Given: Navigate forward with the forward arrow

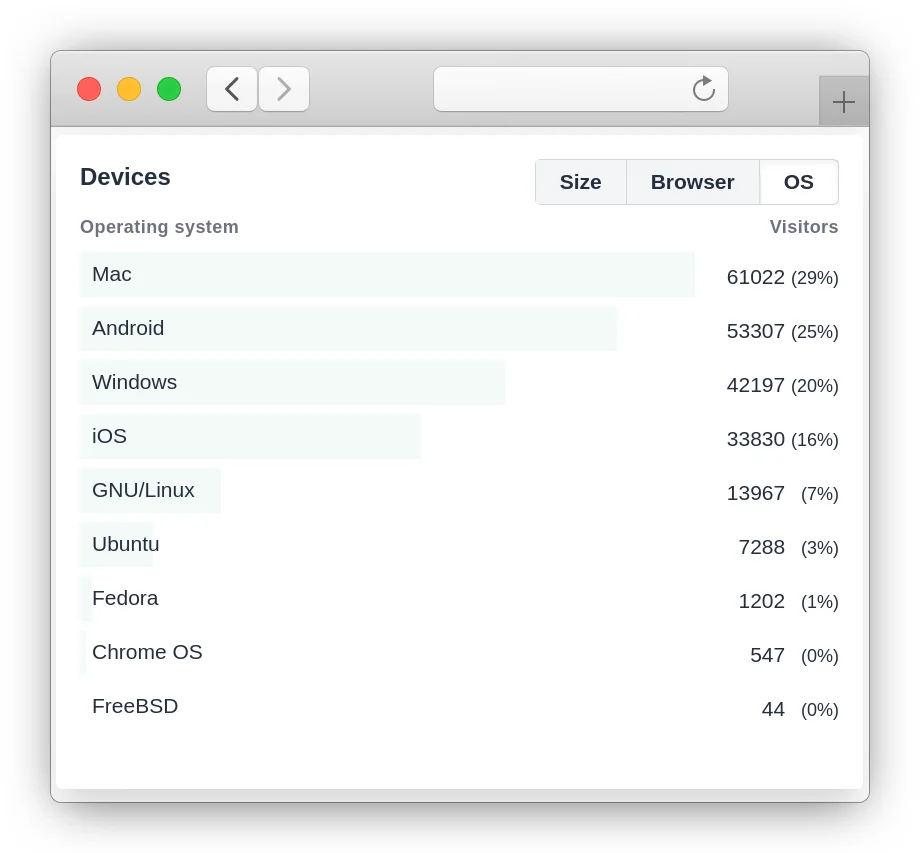Looking at the screenshot, I should [x=284, y=89].
